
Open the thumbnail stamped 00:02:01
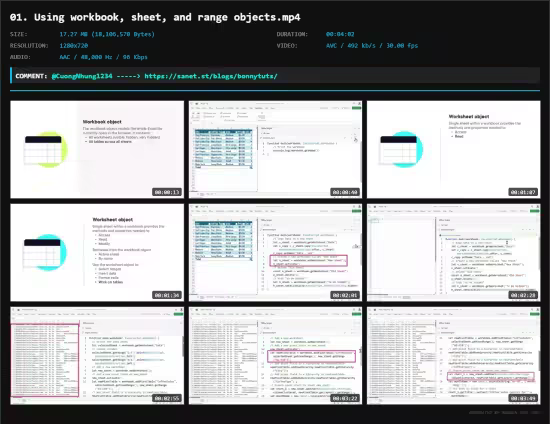point(275,253)
